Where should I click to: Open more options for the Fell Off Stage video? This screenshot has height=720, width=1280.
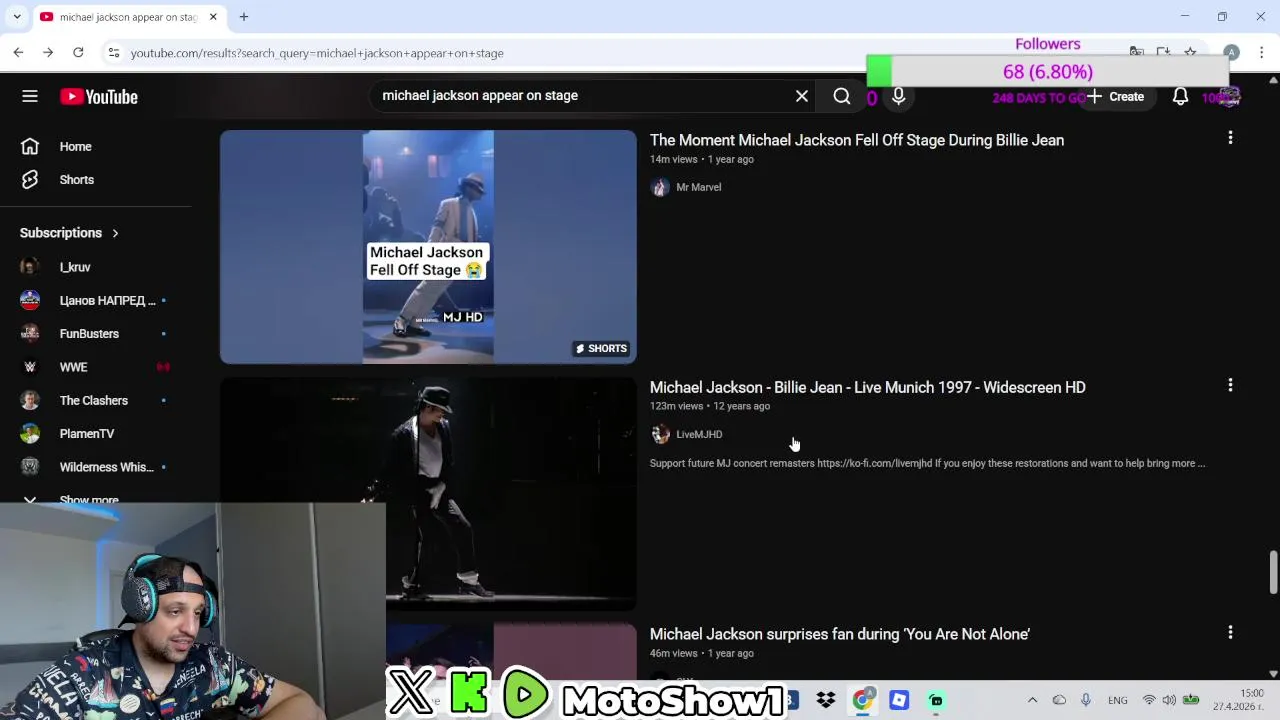(1230, 138)
